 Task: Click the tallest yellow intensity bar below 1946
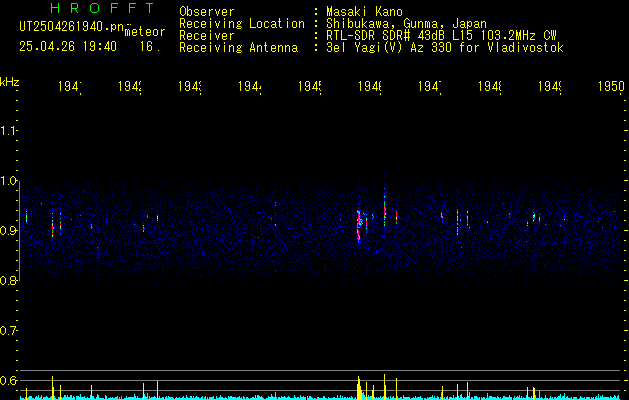pos(384,387)
